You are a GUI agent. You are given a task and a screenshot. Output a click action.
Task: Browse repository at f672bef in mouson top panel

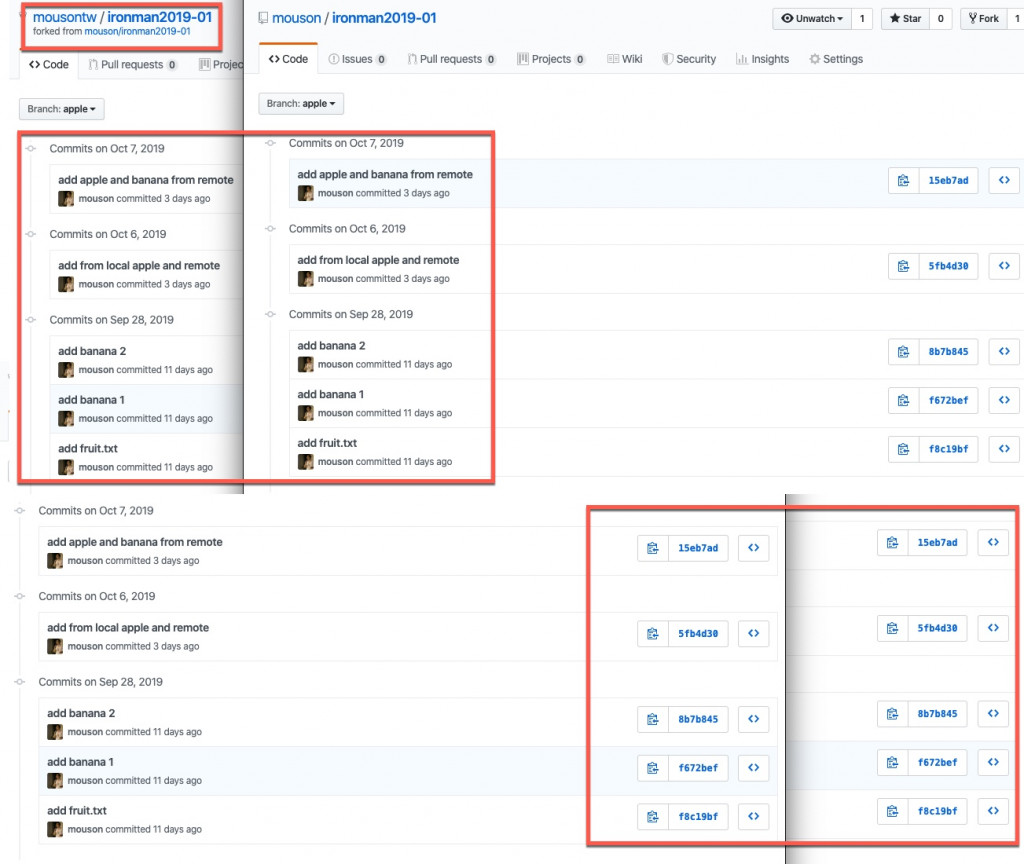click(1004, 400)
